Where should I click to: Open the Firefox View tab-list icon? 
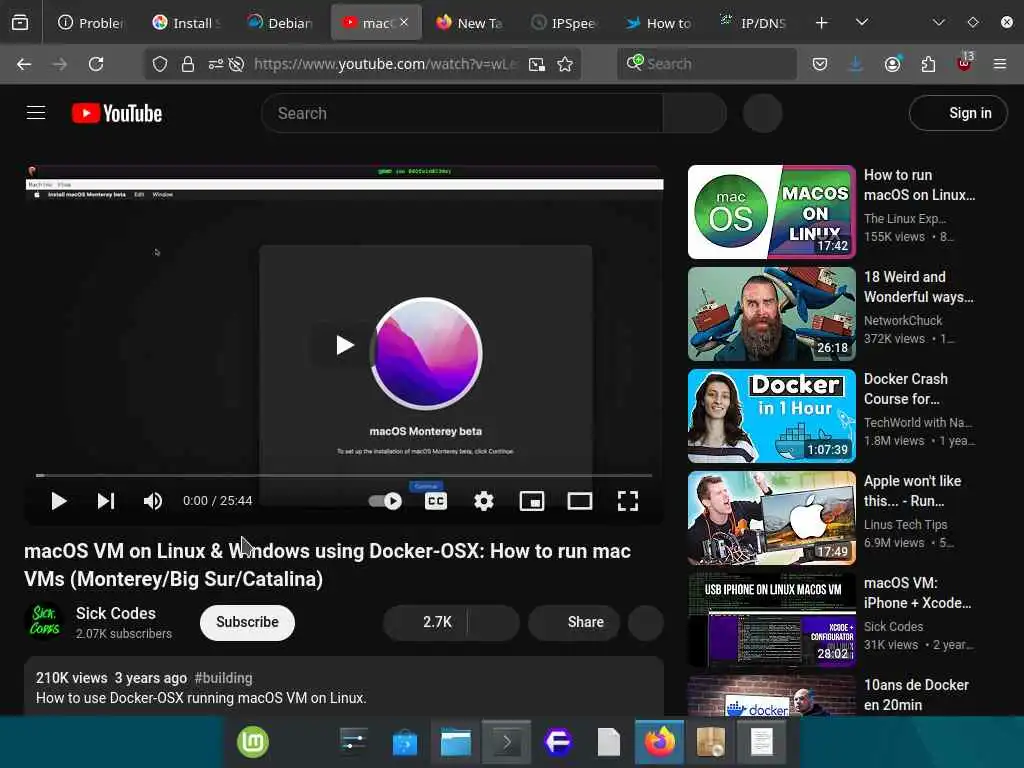[20, 23]
